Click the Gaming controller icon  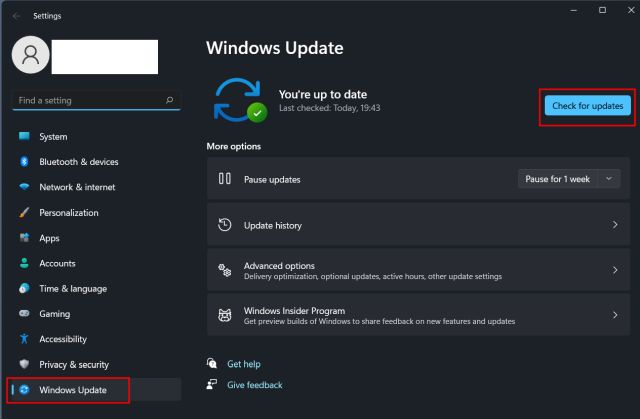point(24,314)
